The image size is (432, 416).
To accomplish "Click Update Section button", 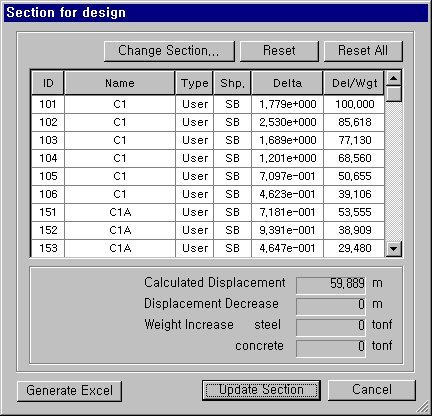I will coord(261,390).
